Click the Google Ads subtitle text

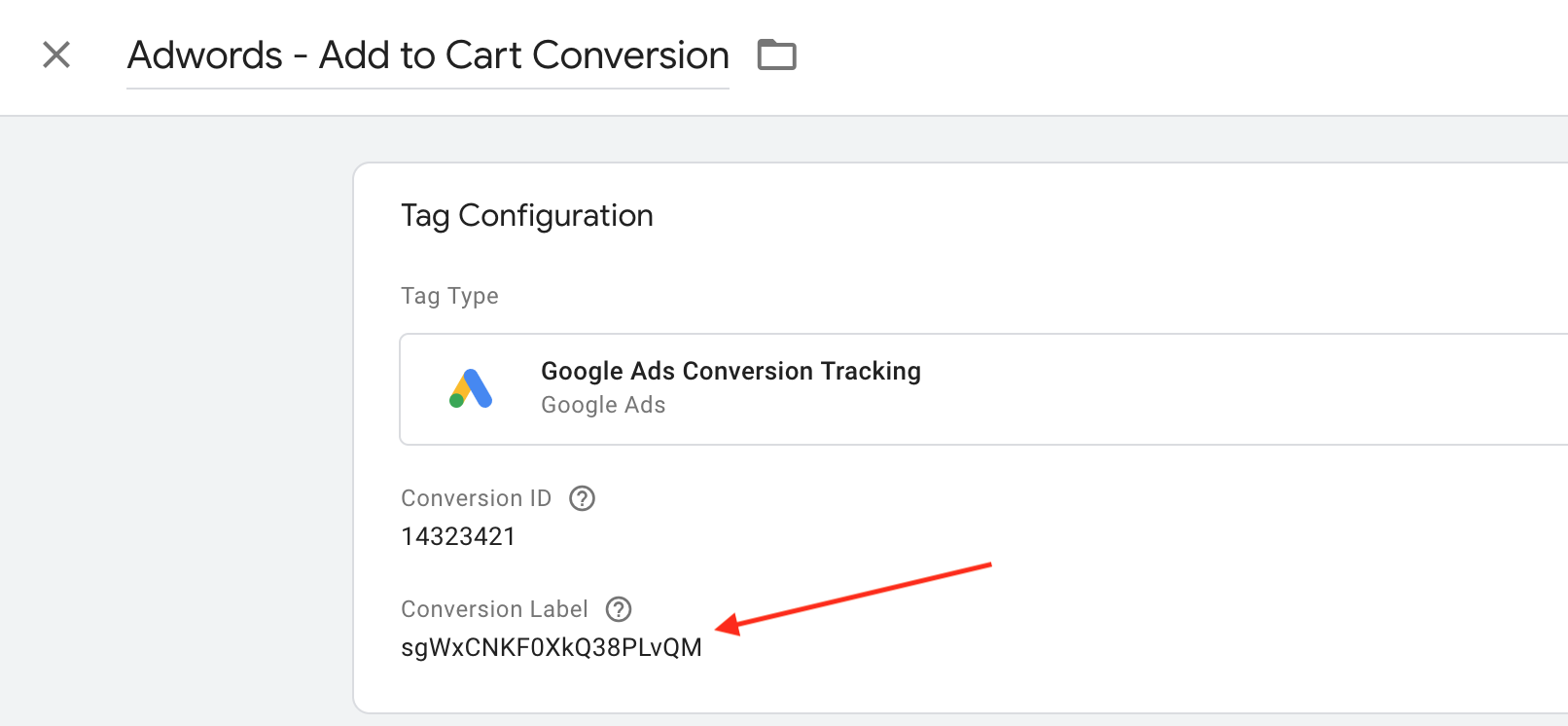tap(603, 405)
